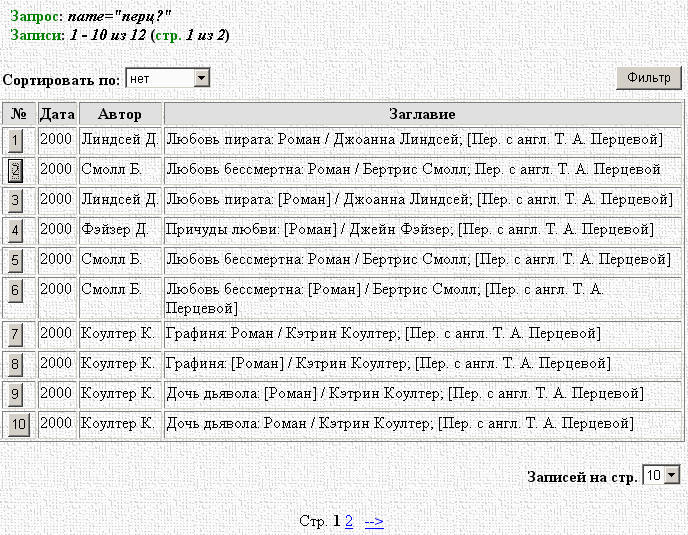Open record number 5
The width and height of the screenshot is (688, 535).
pyautogui.click(x=16, y=261)
